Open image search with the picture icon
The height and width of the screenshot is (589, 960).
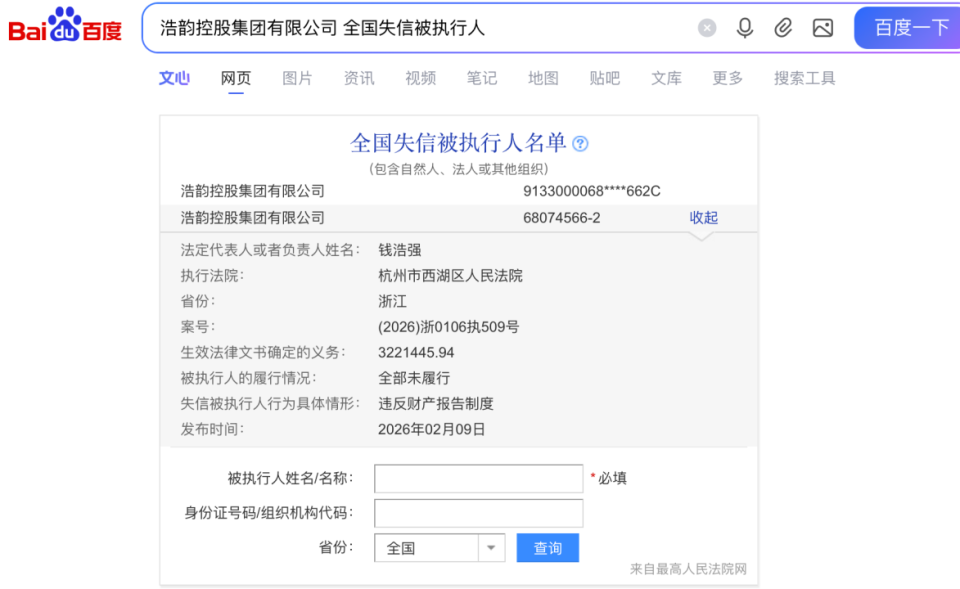pyautogui.click(x=822, y=28)
